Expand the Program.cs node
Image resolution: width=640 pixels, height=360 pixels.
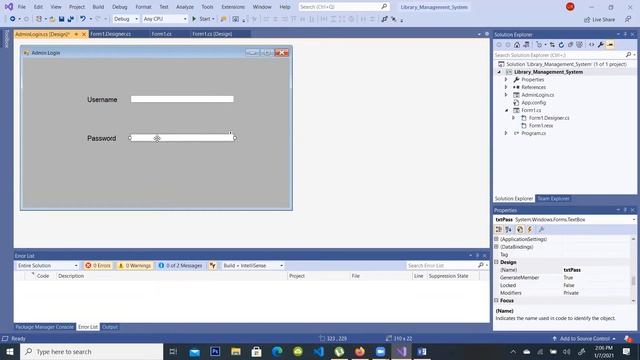tap(506, 133)
